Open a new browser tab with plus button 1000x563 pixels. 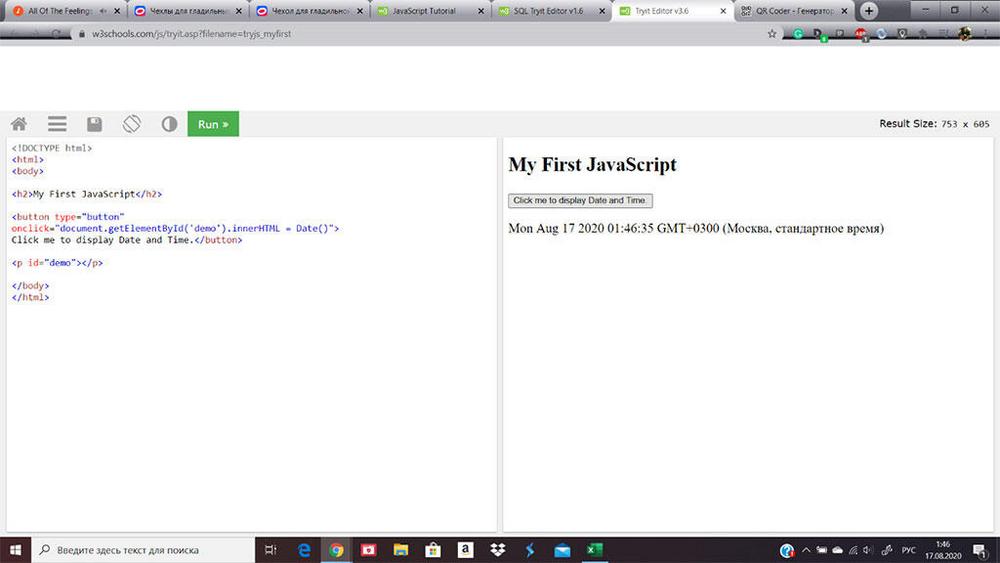tap(869, 11)
